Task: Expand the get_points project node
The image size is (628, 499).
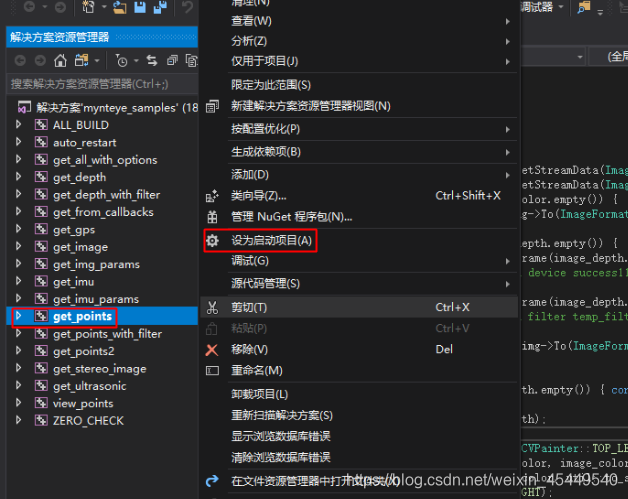Action: [18, 316]
